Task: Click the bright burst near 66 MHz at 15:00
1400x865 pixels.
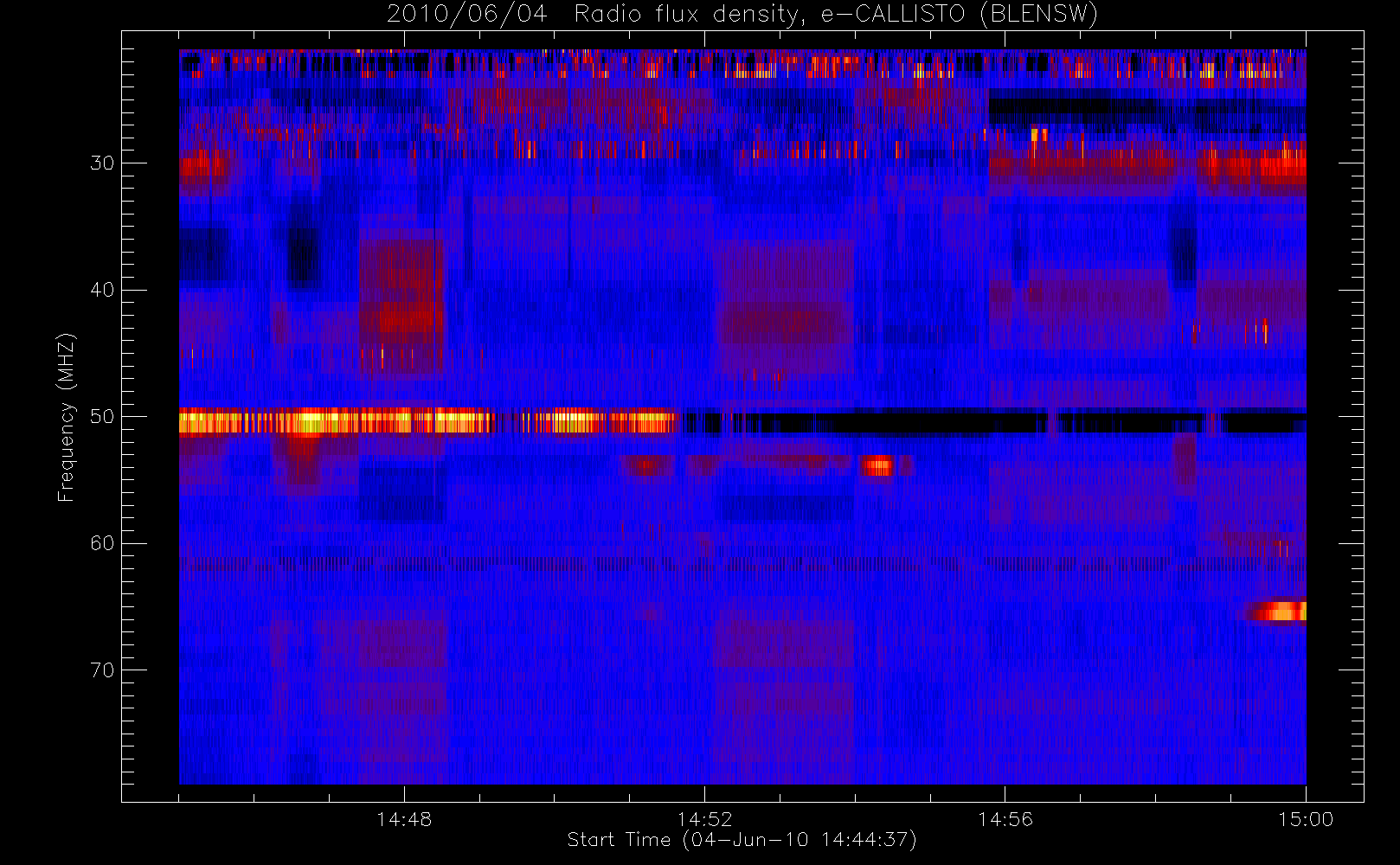Action: [x=1277, y=612]
